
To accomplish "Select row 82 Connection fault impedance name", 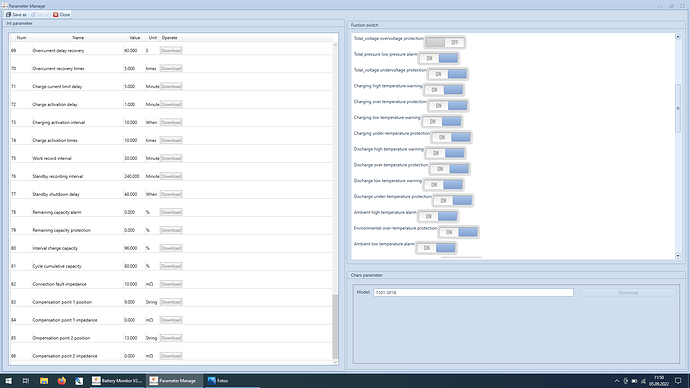I will 59,284.
